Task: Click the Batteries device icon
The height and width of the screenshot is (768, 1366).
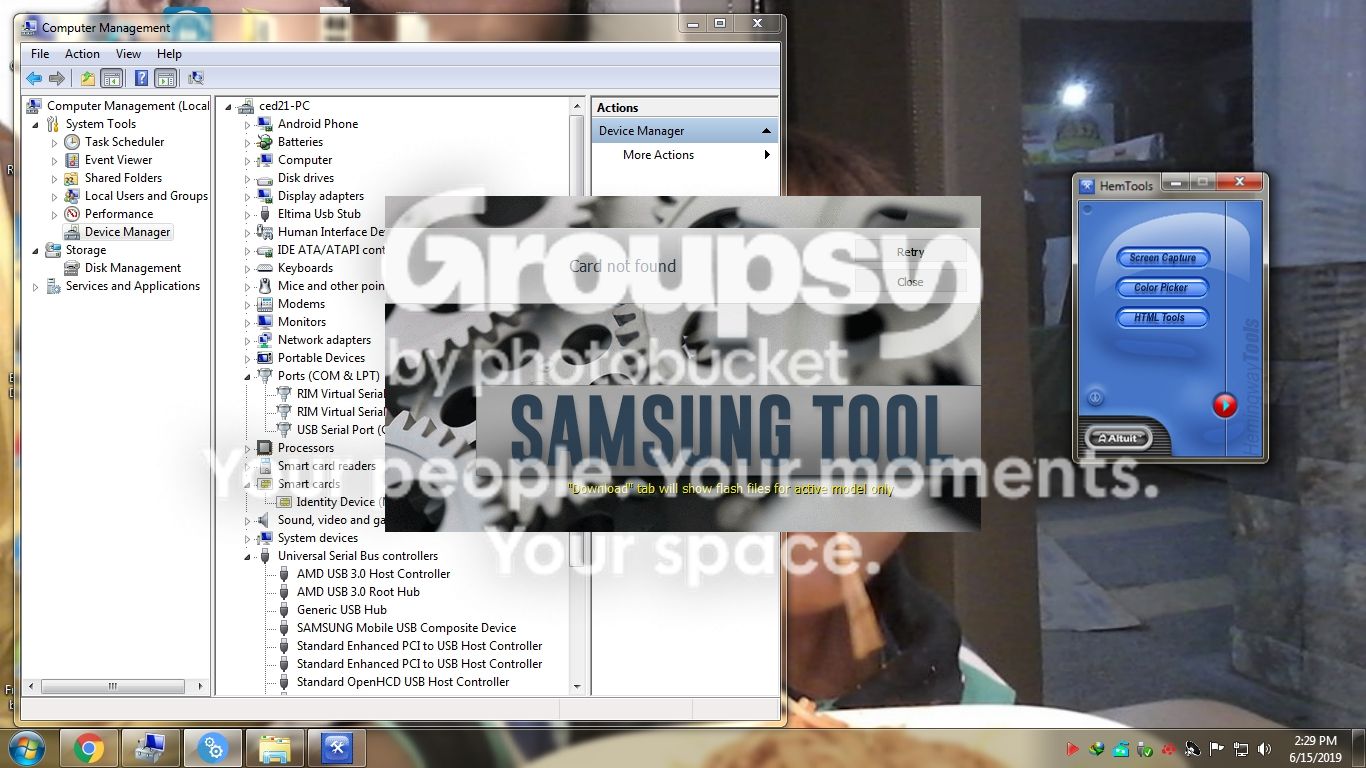Action: (x=264, y=142)
